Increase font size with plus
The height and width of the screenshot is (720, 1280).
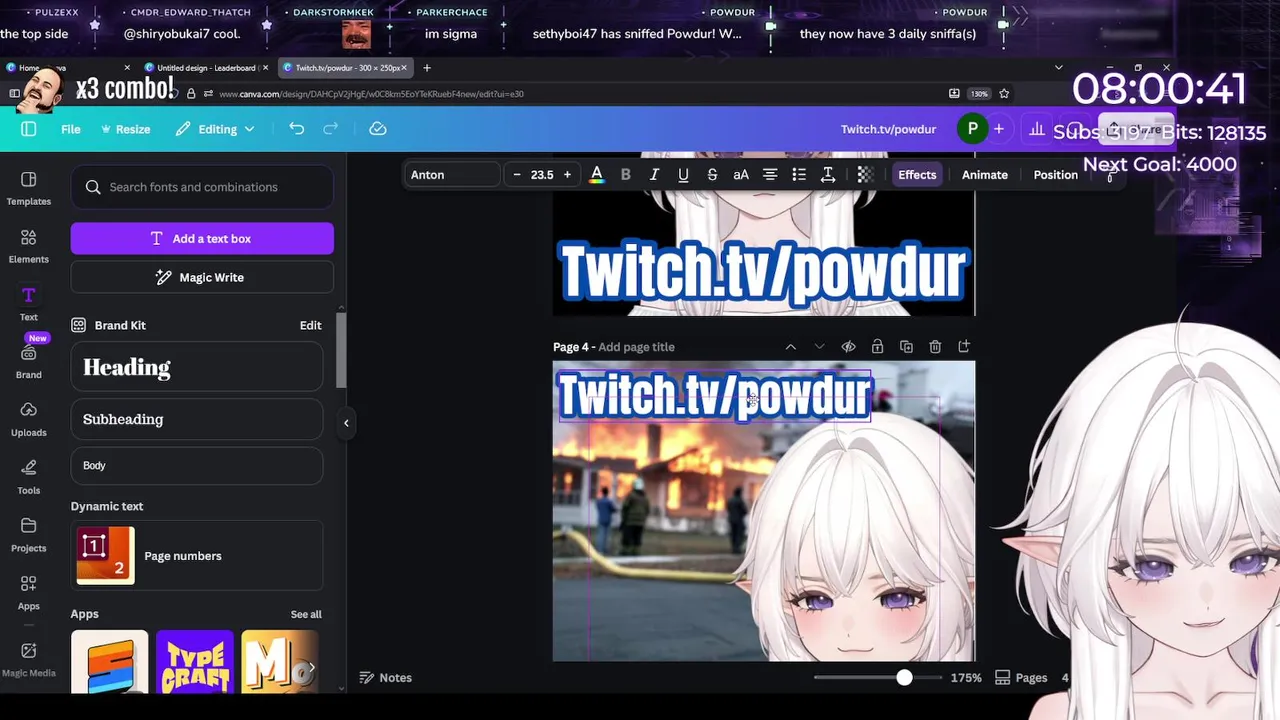tap(567, 175)
